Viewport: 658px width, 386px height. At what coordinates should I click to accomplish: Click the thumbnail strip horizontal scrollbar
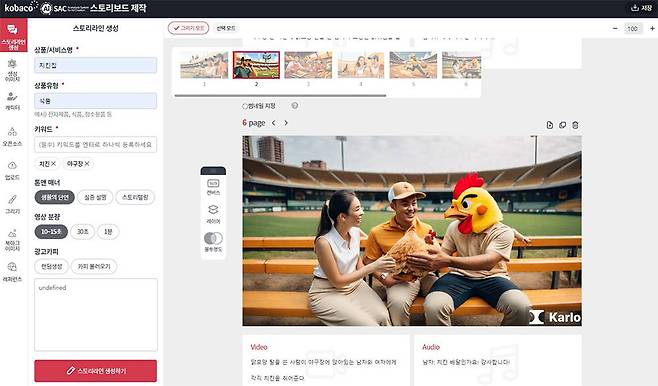pyautogui.click(x=280, y=96)
